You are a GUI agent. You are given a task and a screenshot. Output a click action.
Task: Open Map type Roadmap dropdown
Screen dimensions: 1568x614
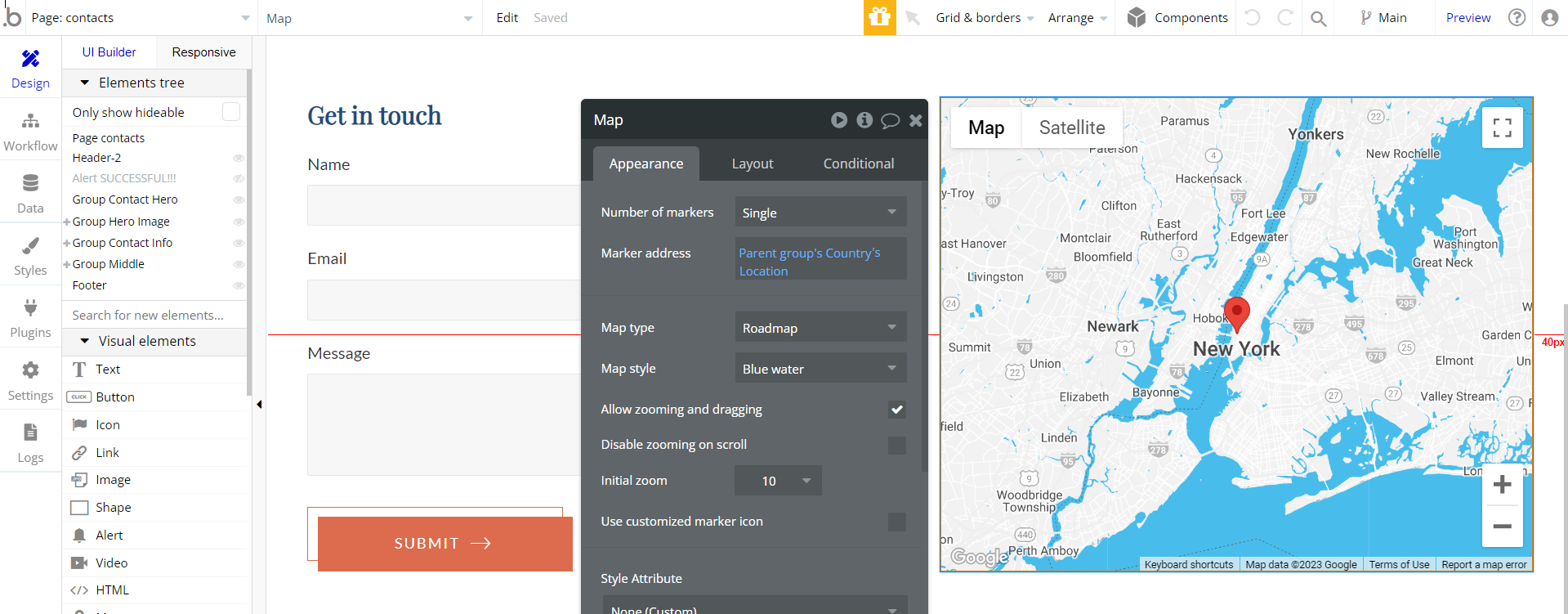(x=820, y=328)
